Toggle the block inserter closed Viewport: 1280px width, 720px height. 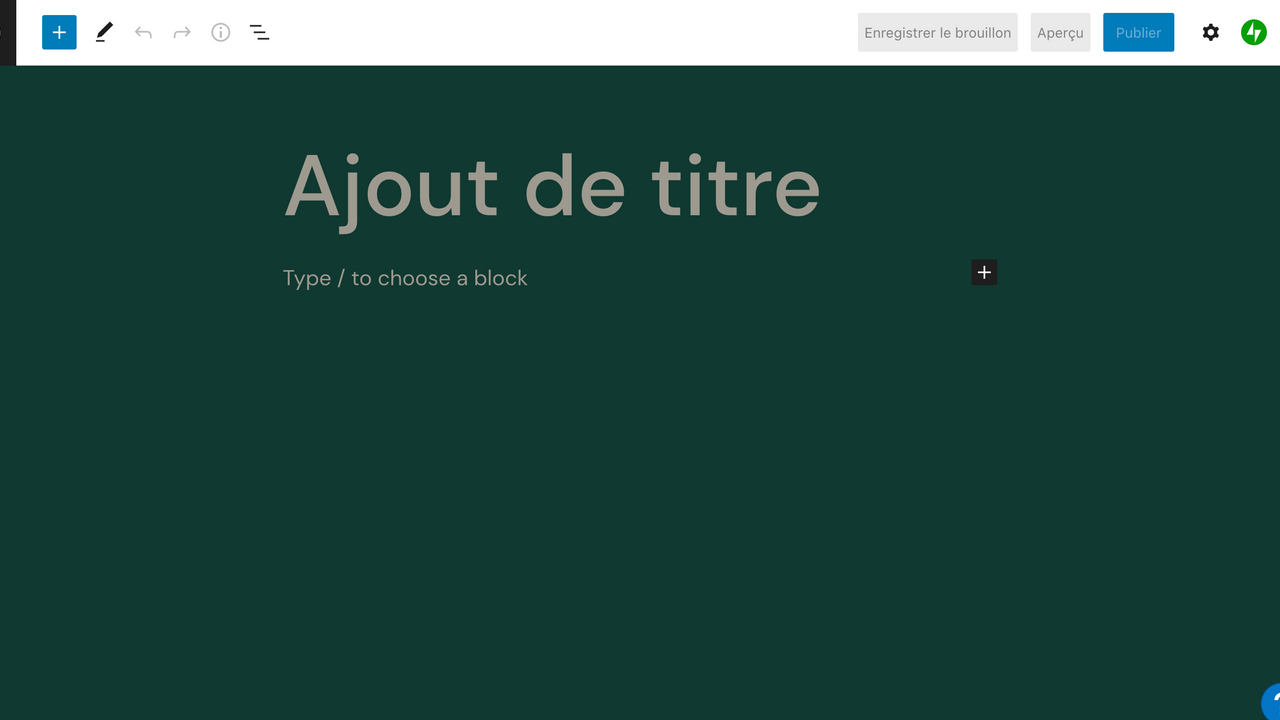[x=59, y=32]
